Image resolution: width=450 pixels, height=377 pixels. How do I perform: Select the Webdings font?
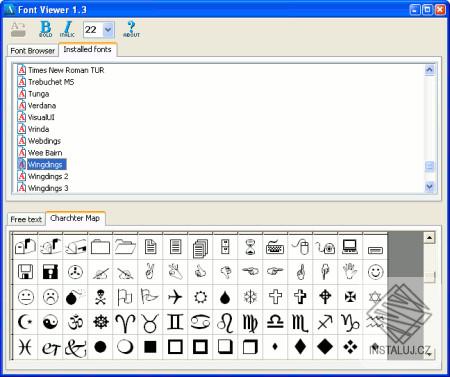coord(39,141)
